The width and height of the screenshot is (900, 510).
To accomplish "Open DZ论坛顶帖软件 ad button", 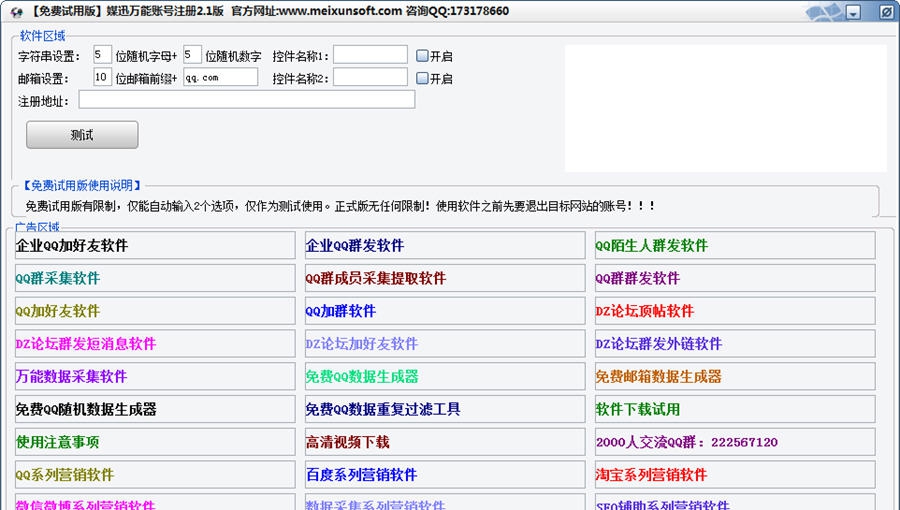I will click(735, 311).
